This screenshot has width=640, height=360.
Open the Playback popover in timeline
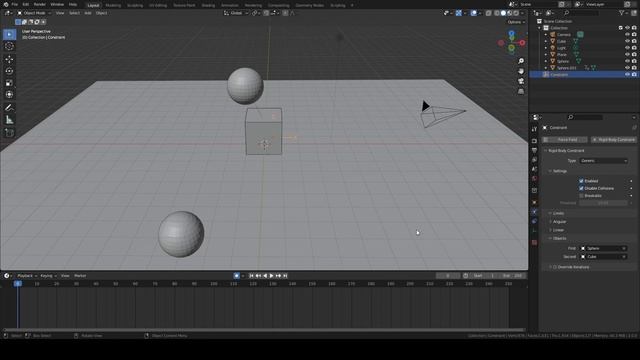27,276
